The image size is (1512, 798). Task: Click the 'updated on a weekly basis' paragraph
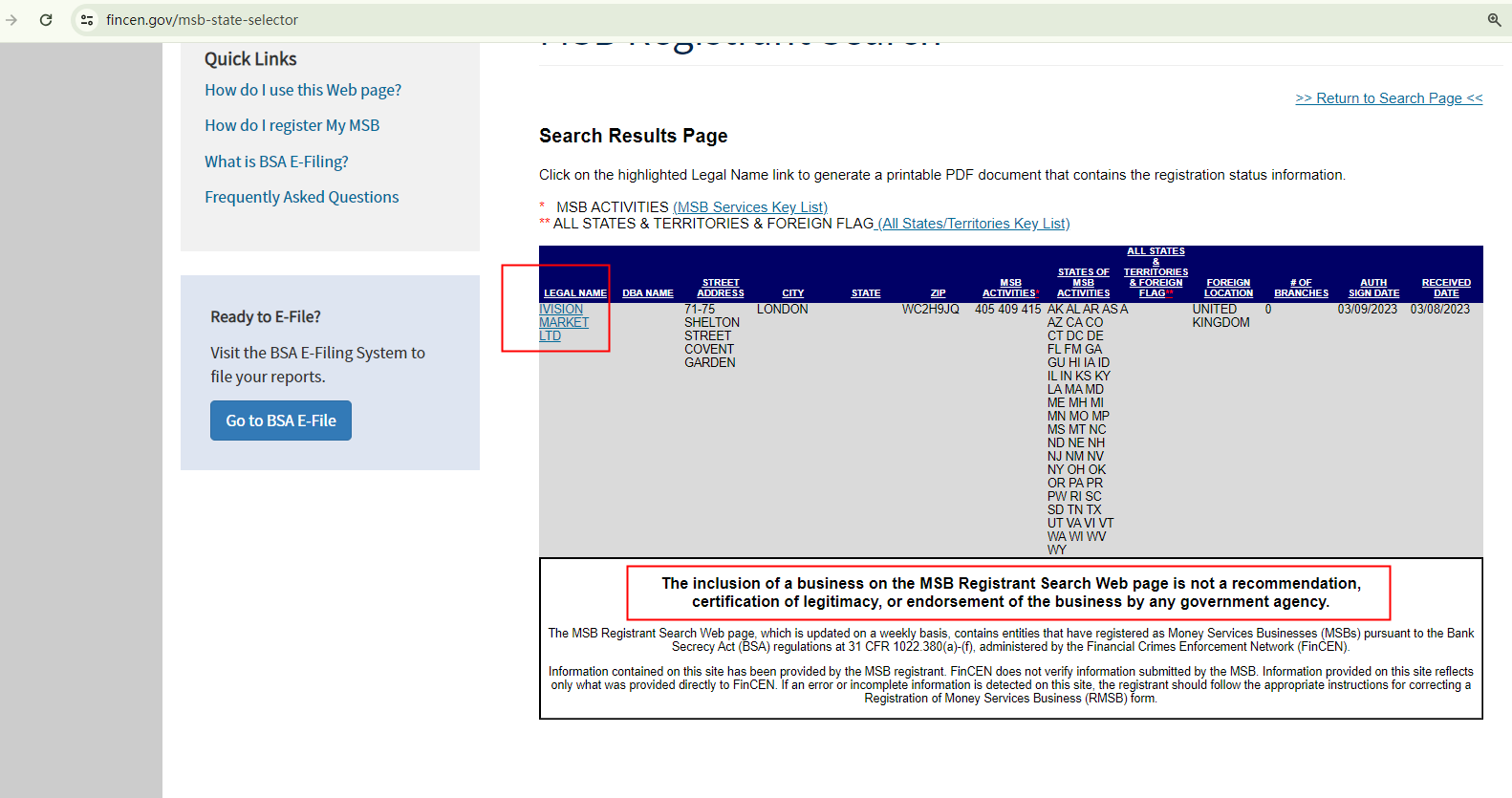pos(1011,640)
